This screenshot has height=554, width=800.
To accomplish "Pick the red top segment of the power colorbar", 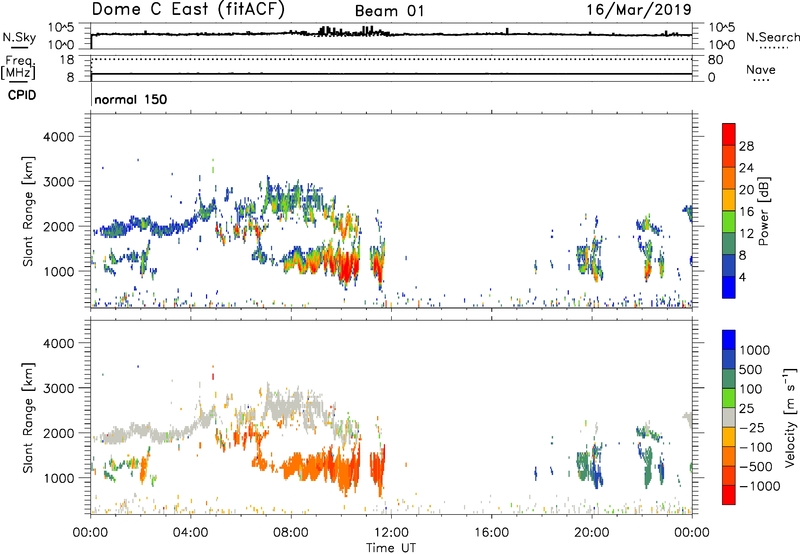I will click(729, 134).
